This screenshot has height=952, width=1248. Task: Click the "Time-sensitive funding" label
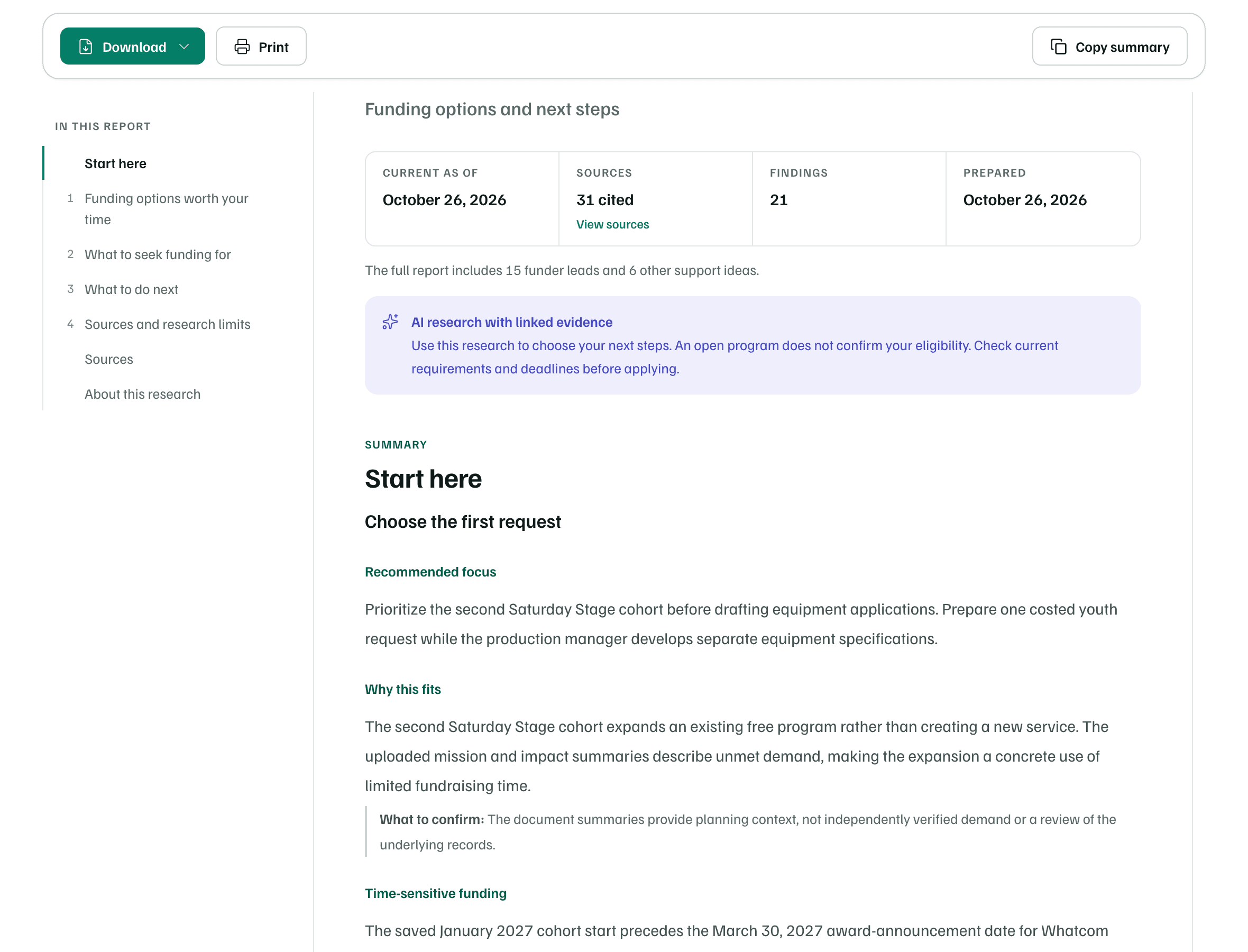435,893
